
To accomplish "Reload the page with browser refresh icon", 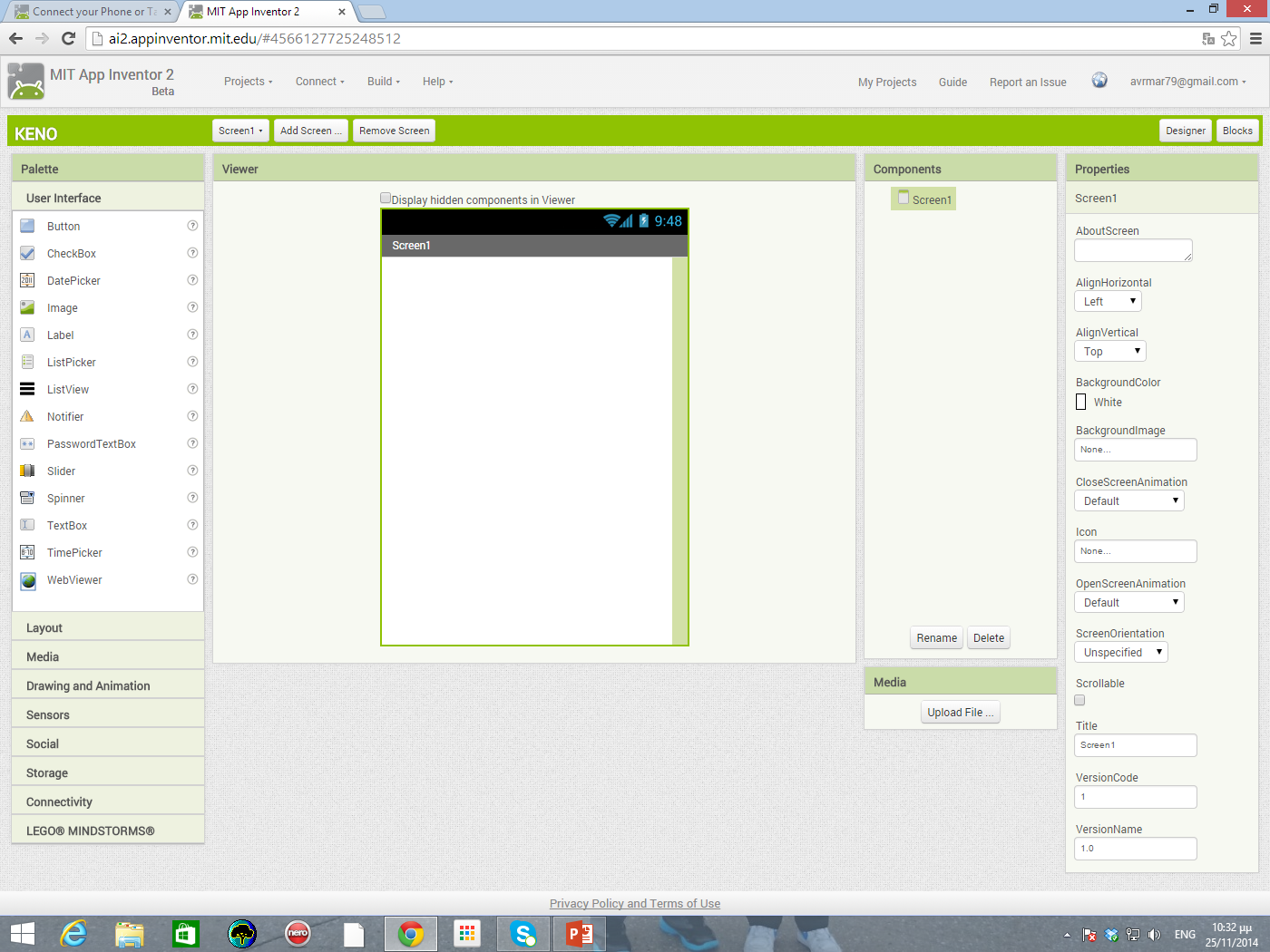I will [x=68, y=38].
